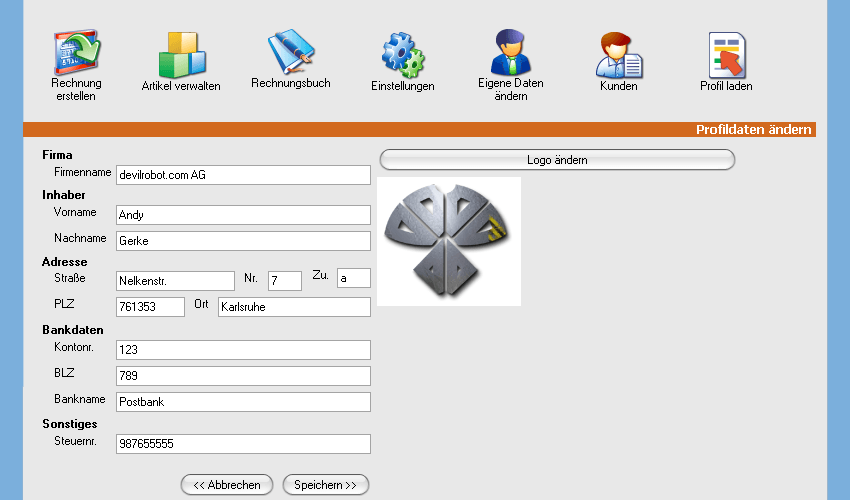Click the Profil laden document icon
The height and width of the screenshot is (500, 850).
pos(727,55)
